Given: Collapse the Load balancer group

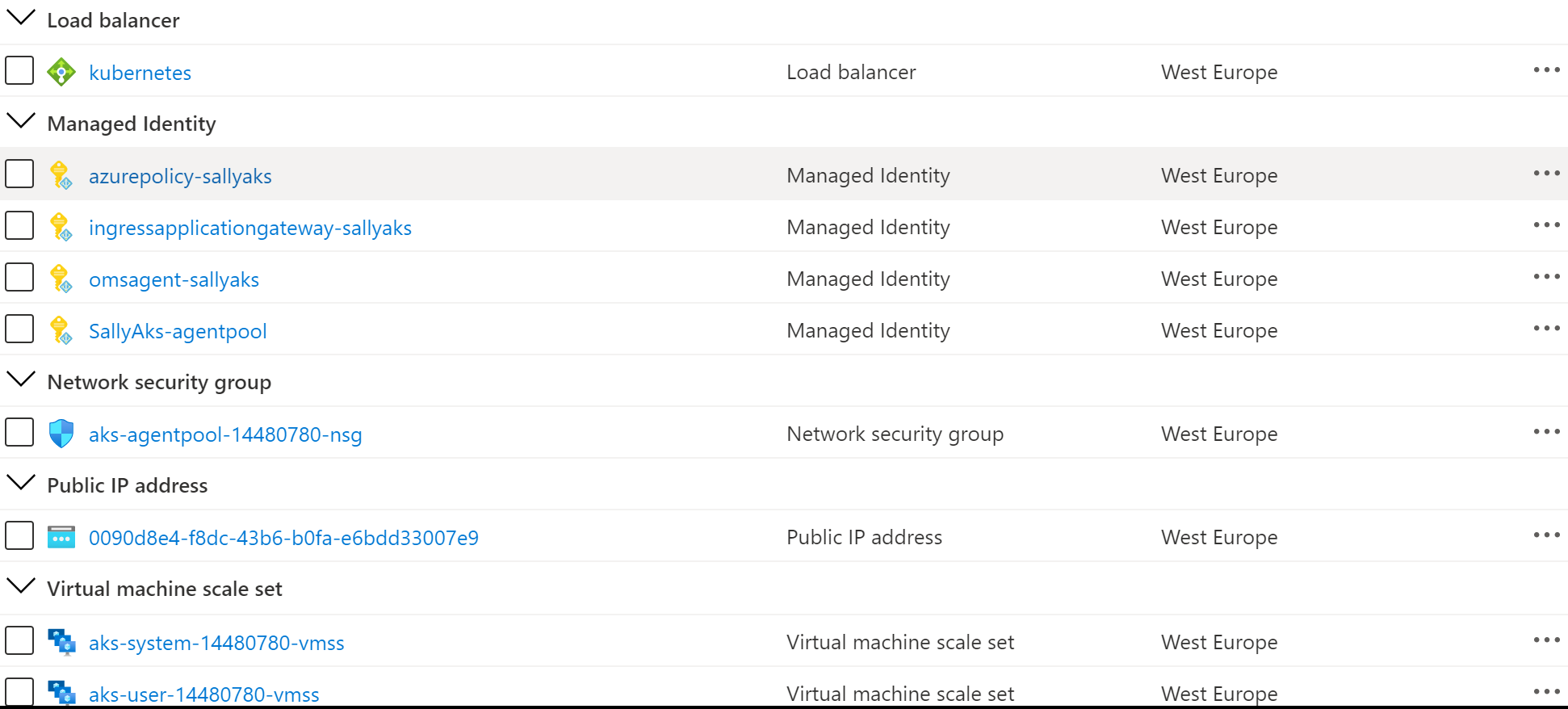Looking at the screenshot, I should [x=20, y=17].
